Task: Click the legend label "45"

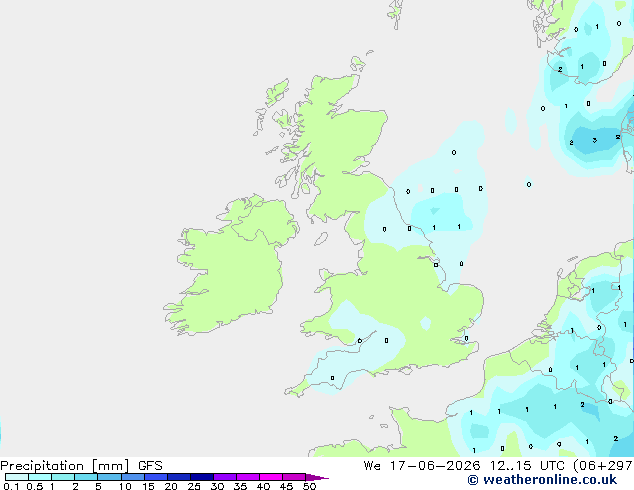Action: [286, 486]
